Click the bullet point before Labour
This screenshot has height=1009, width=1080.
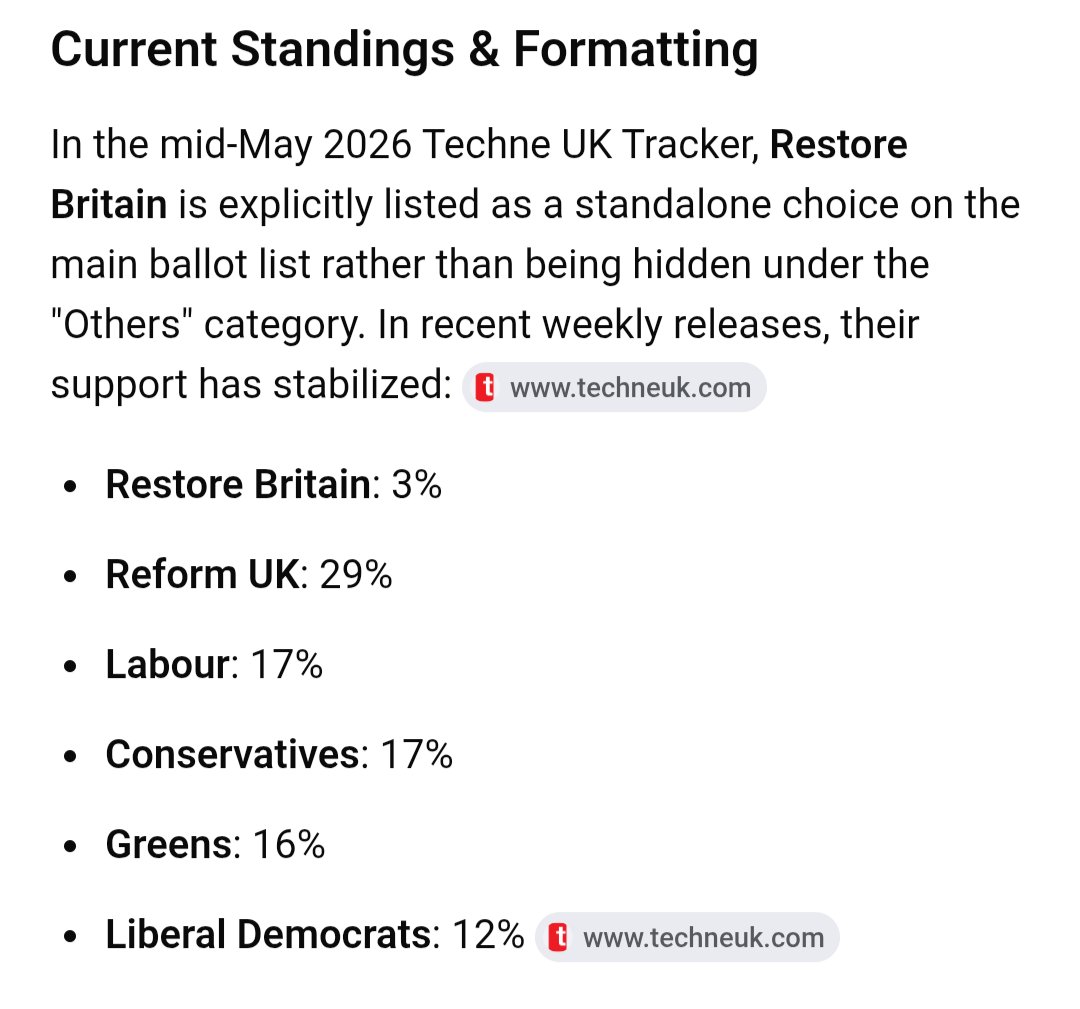(x=70, y=667)
